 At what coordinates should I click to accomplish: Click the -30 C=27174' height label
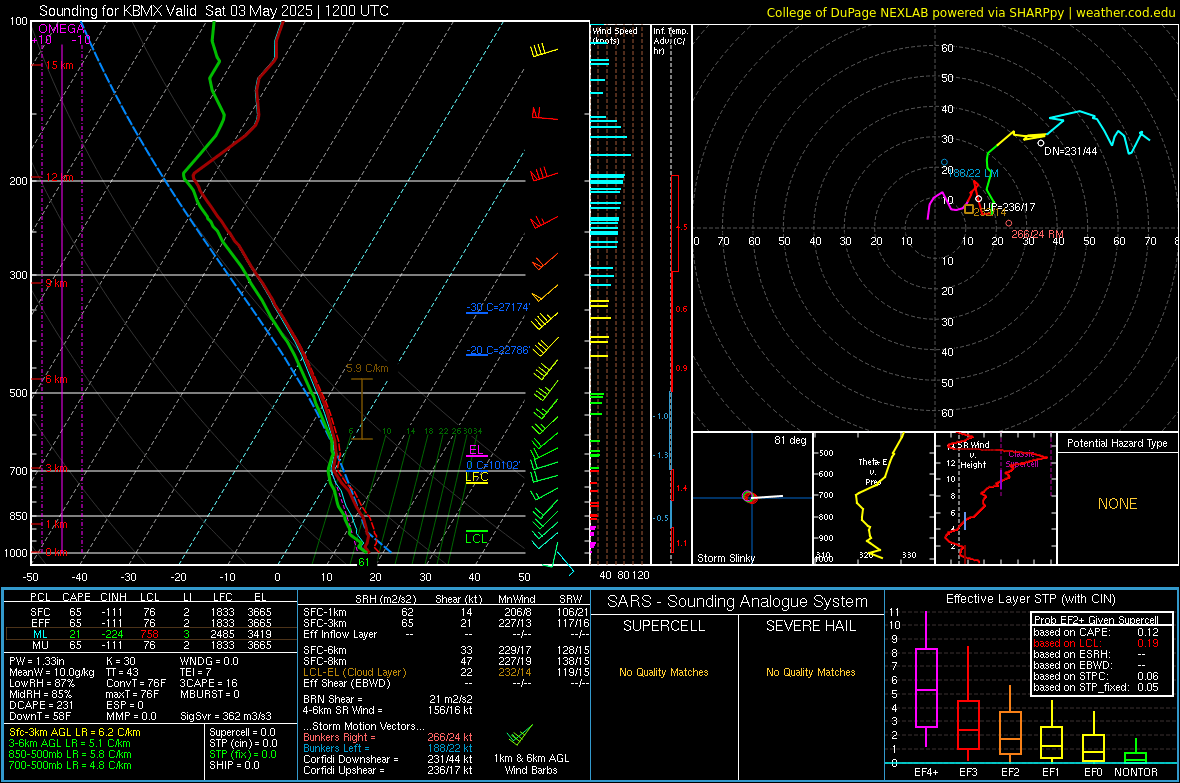pyautogui.click(x=498, y=307)
